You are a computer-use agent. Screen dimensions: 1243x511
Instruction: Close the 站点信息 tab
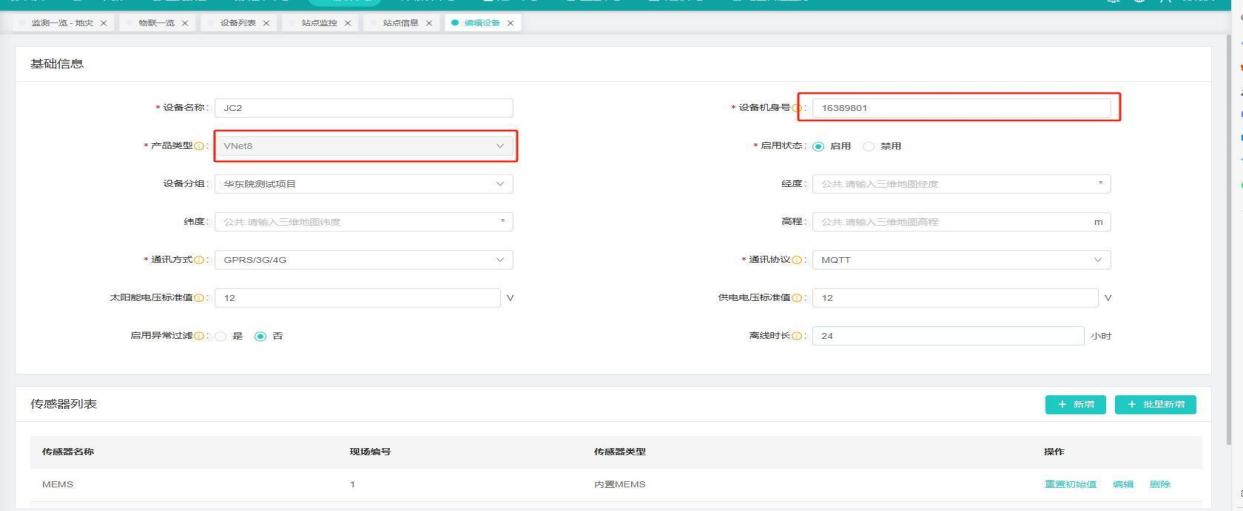[430, 24]
